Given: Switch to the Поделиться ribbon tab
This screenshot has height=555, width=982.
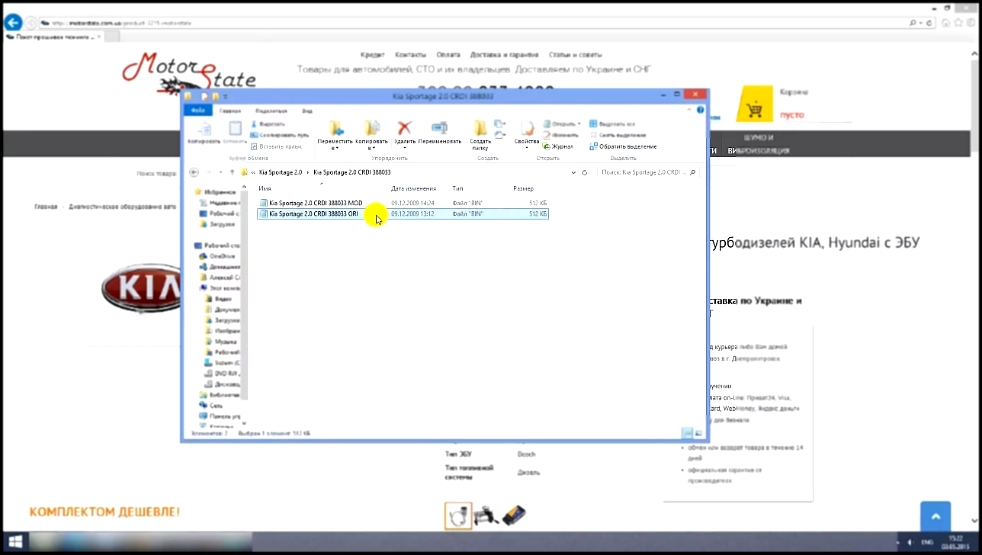Looking at the screenshot, I should [x=271, y=111].
